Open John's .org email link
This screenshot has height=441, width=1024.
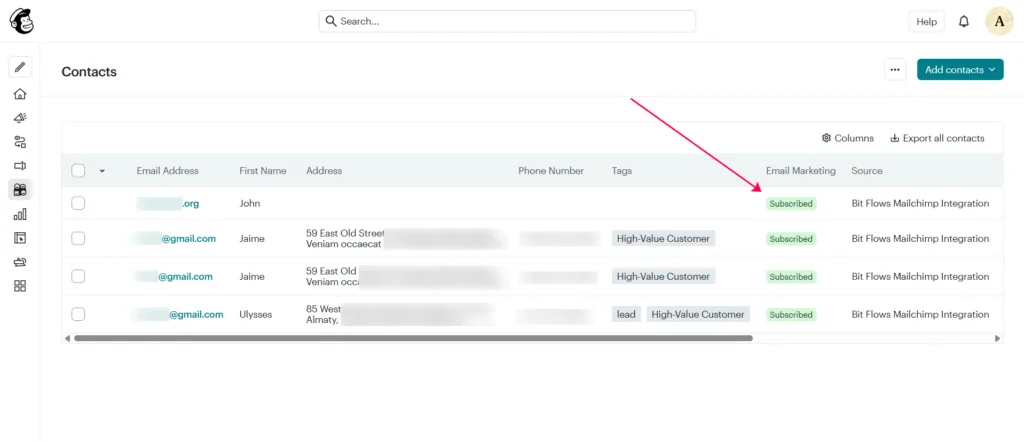point(168,203)
